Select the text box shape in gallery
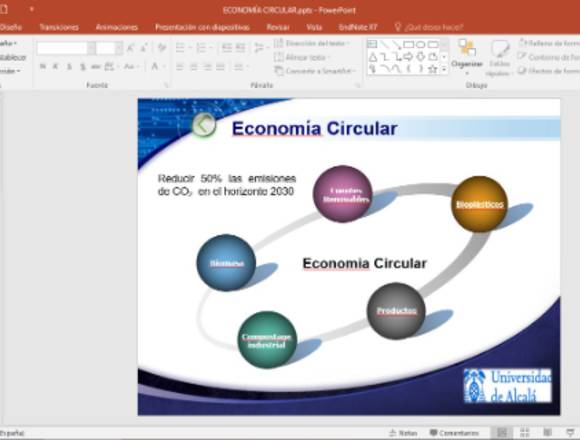This screenshot has width=580, height=440. tap(372, 45)
